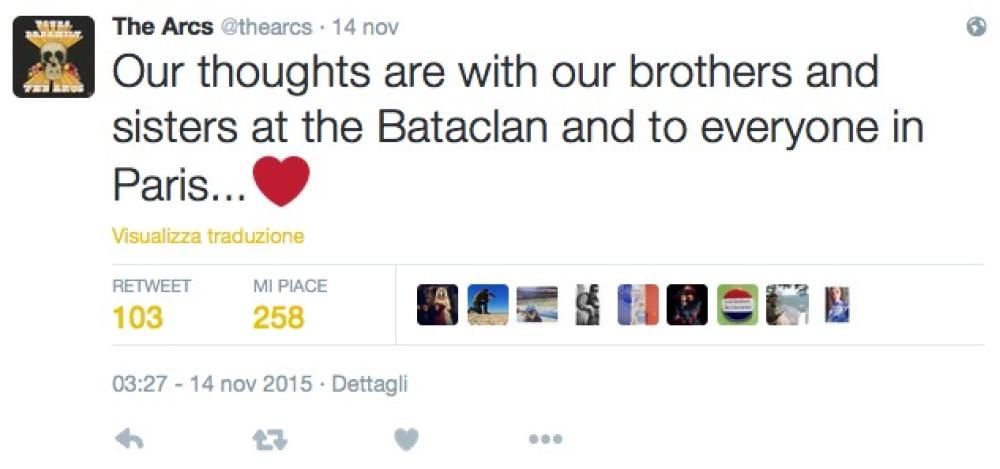The image size is (1000, 469).
Task: Open The Arcs skull profile picture
Action: [x=53, y=57]
